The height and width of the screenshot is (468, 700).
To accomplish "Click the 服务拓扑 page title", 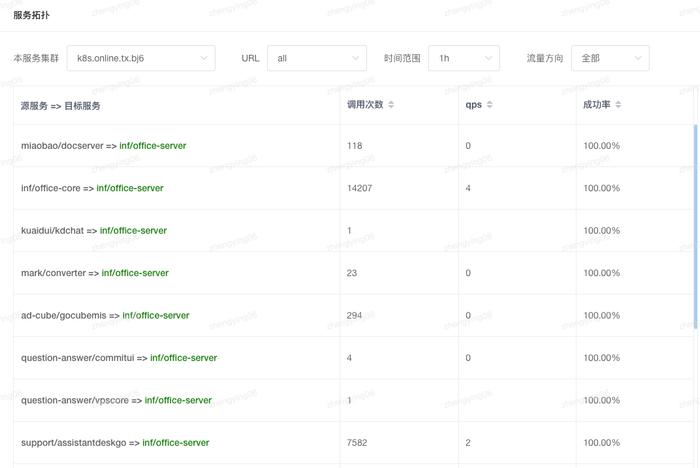I will 31,15.
